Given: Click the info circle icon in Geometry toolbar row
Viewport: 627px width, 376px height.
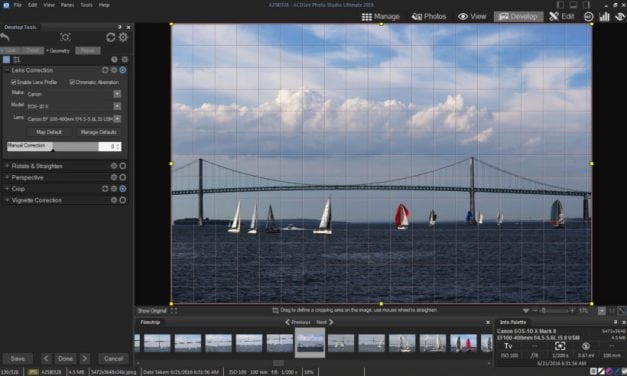Looking at the screenshot, I should [114, 59].
